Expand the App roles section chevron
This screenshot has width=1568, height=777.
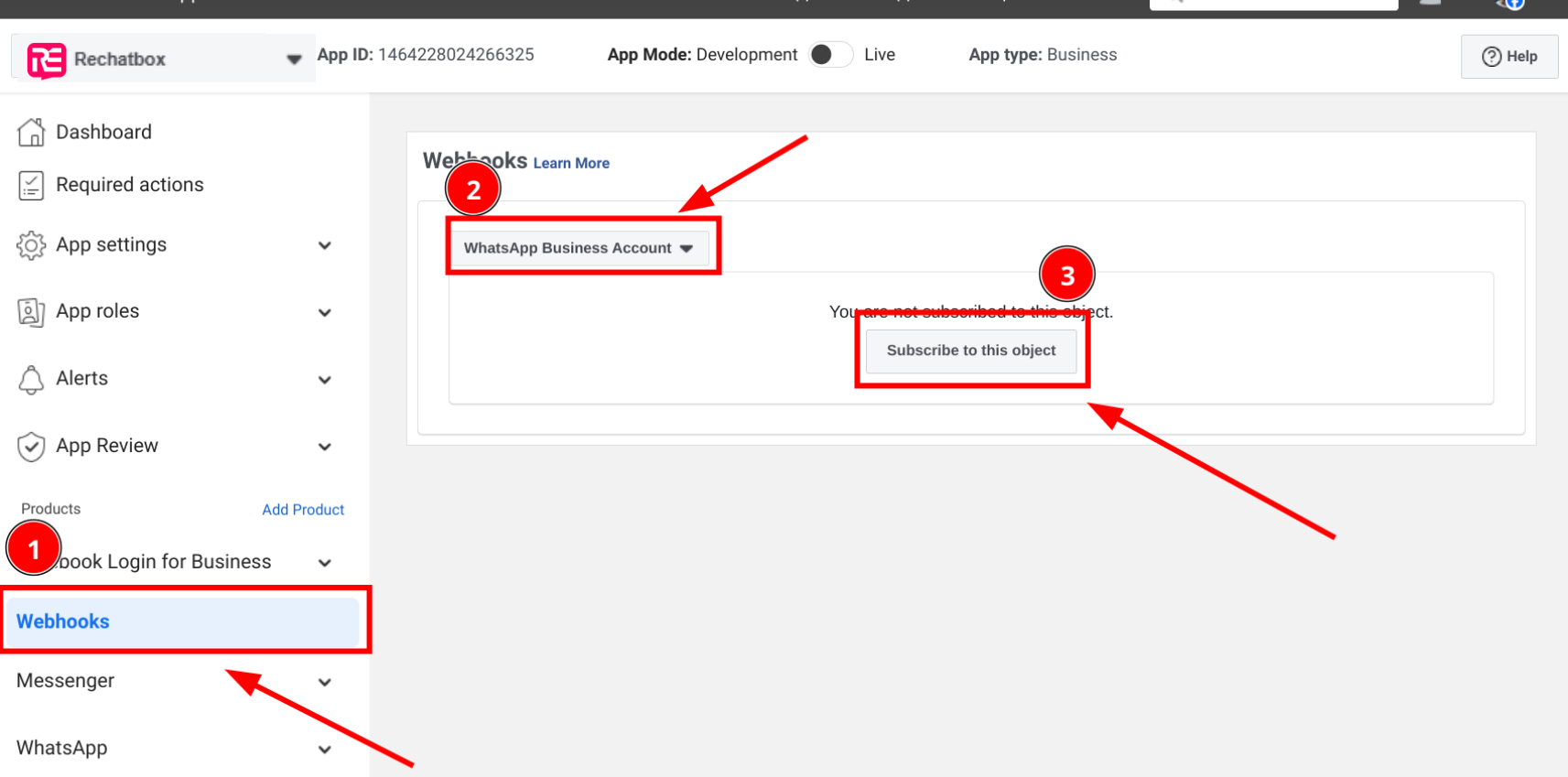tap(324, 312)
